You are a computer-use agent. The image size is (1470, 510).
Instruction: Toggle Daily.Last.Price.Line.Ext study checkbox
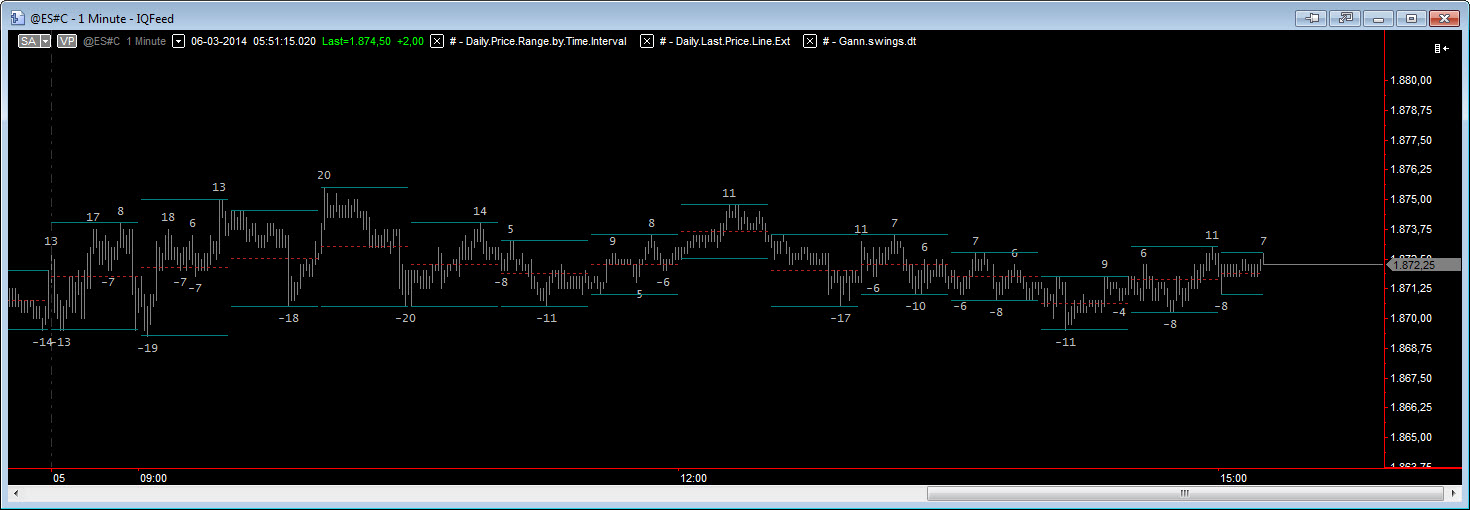coord(647,41)
